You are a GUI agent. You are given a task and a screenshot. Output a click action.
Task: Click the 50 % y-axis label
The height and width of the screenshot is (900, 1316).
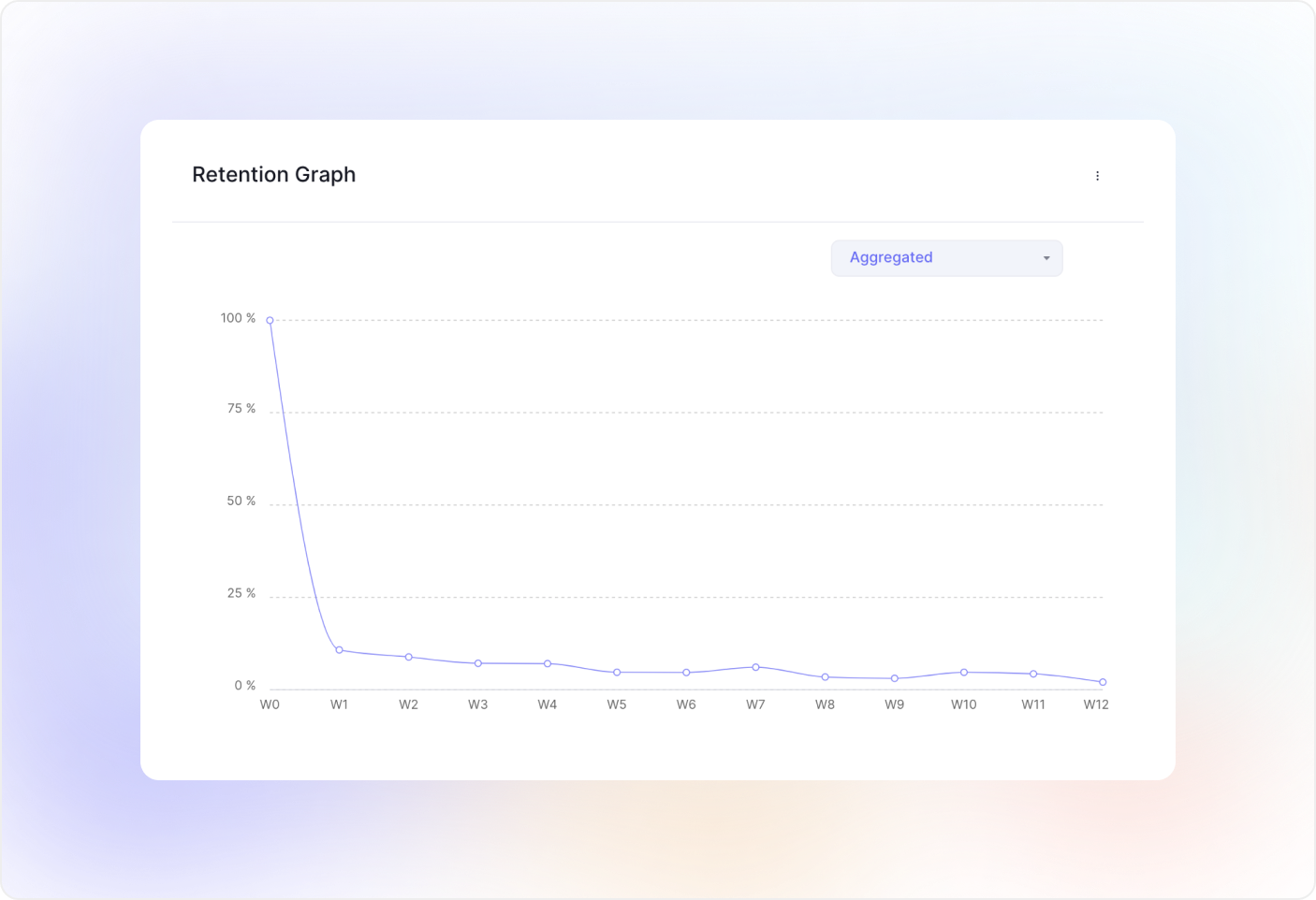click(241, 501)
